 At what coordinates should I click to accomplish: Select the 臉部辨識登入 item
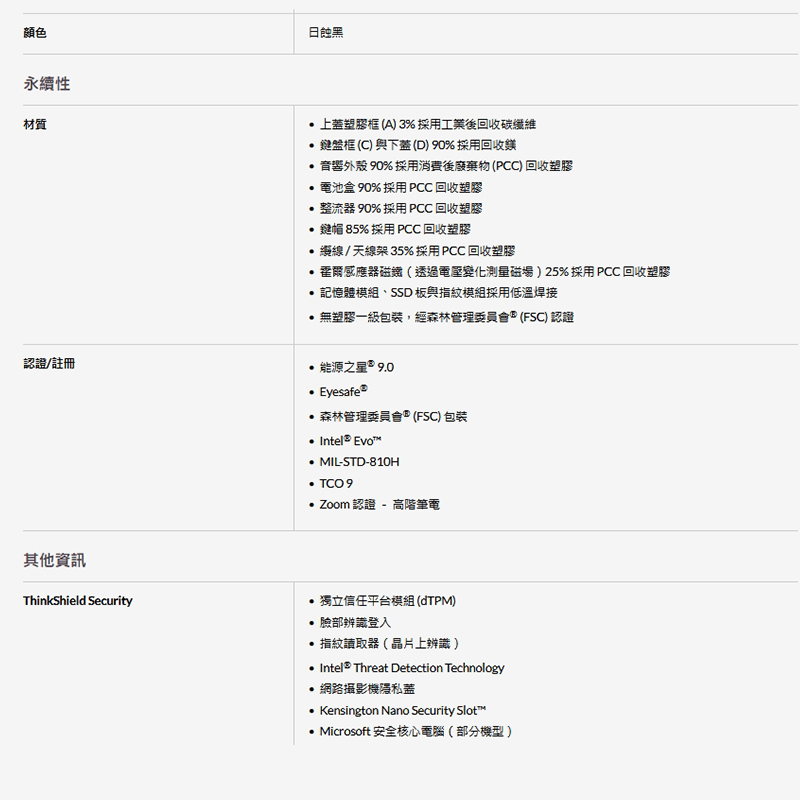pyautogui.click(x=355, y=622)
